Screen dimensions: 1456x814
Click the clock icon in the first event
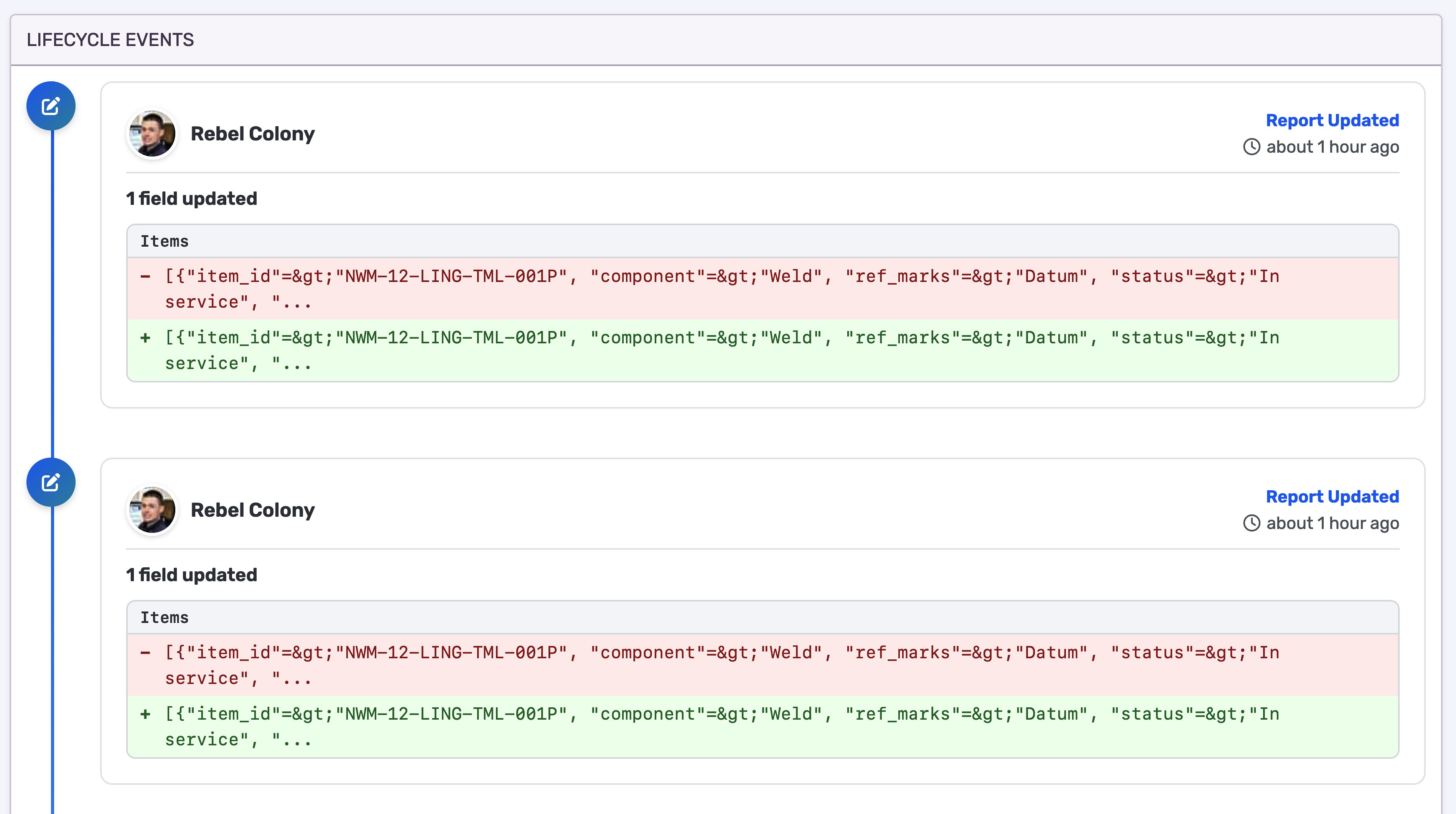click(x=1252, y=147)
